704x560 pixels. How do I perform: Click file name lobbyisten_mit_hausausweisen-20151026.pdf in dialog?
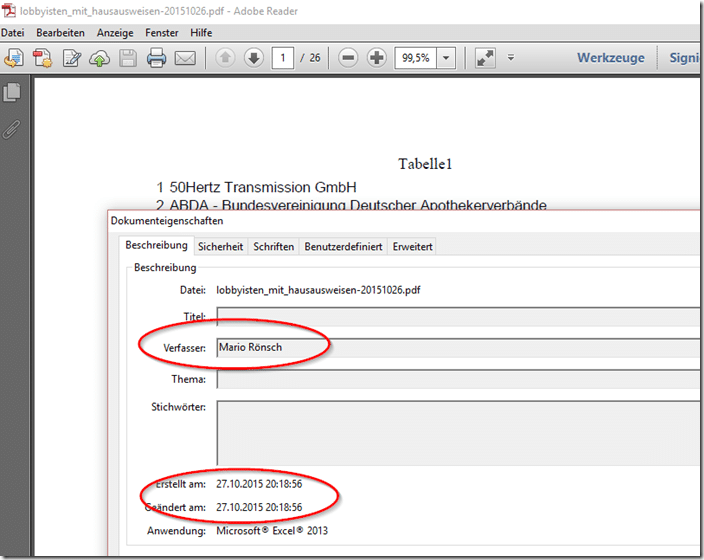[318, 290]
